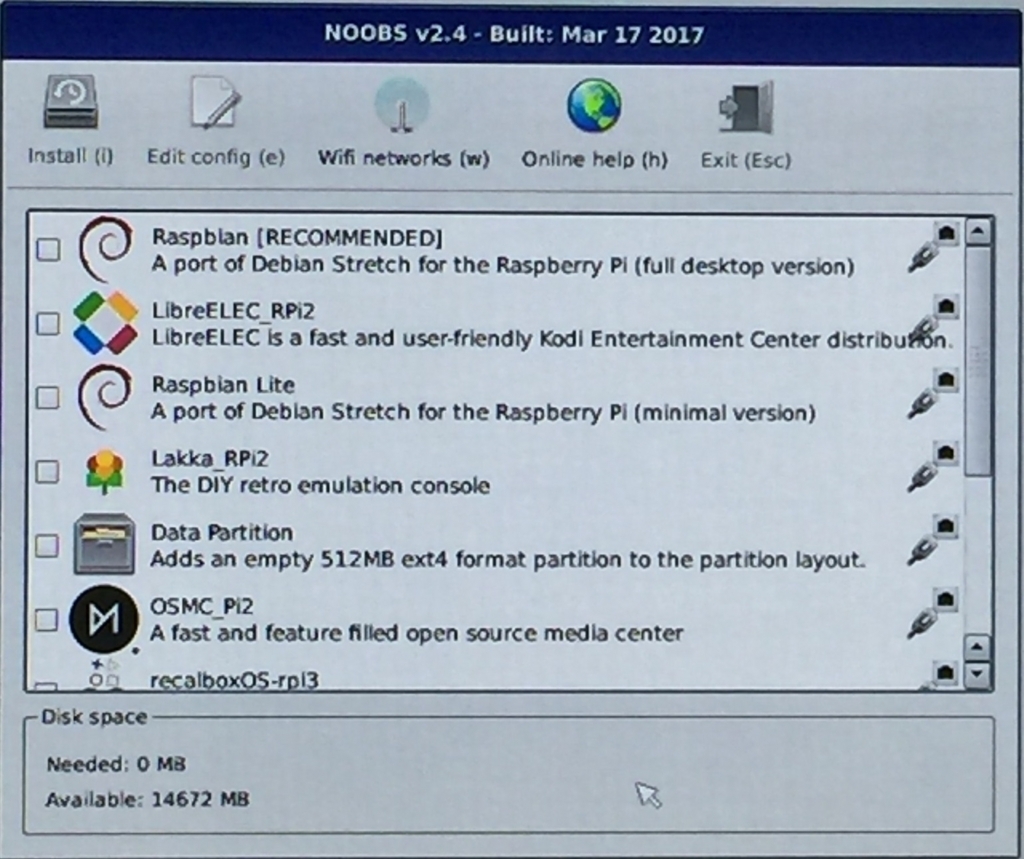Click the Wifi networks (w) label
Screen dimensions: 1024x859
tap(404, 159)
